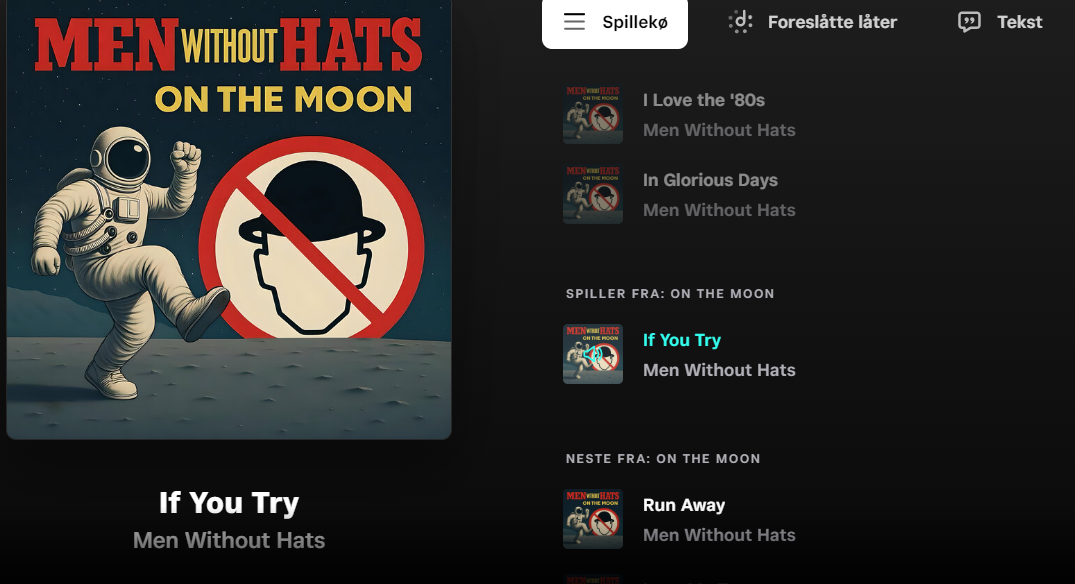The height and width of the screenshot is (584, 1075).
Task: Switch to the Tekst tab
Action: 1019,22
